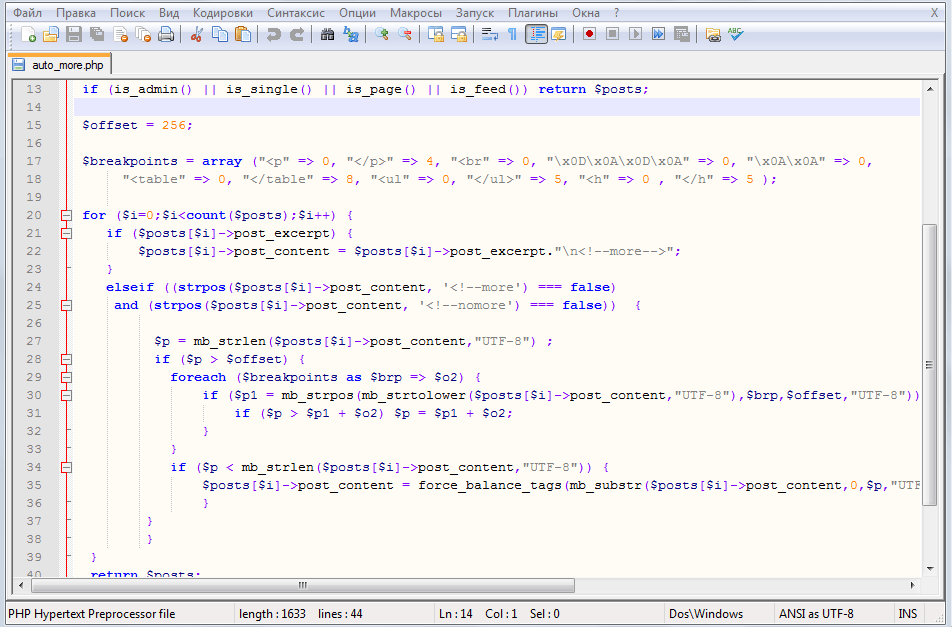This screenshot has width=952, height=627.
Task: Click the X close document button in menu bar
Action: coord(935,13)
